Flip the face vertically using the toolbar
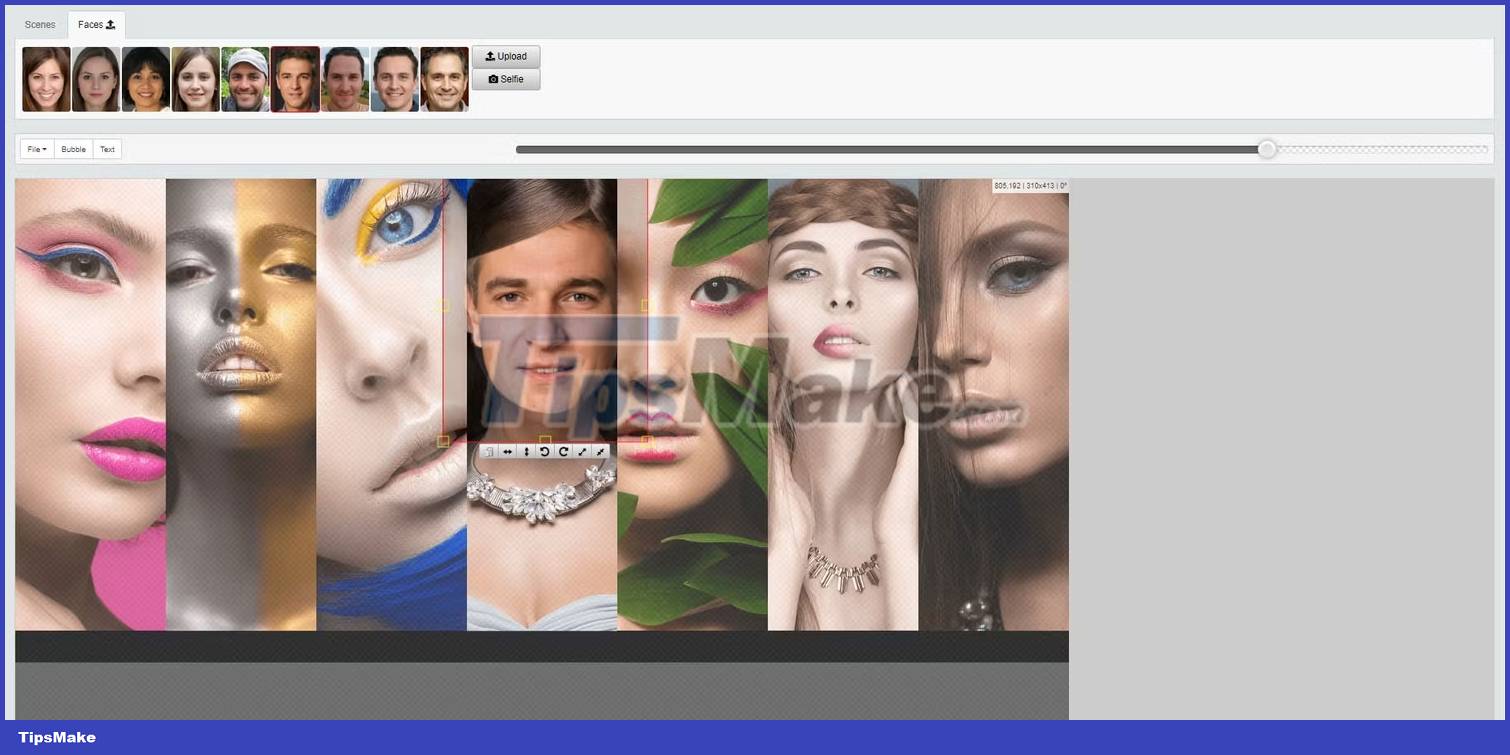The image size is (1510, 755). (526, 452)
